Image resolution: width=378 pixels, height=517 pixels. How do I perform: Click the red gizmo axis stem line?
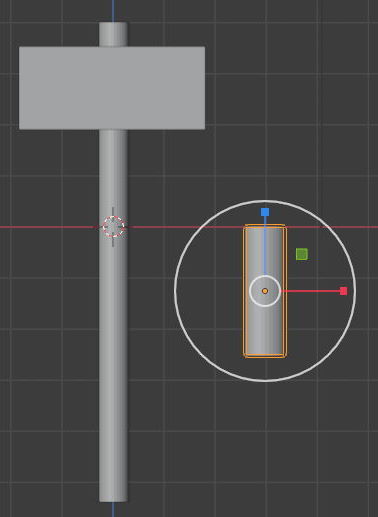pyautogui.click(x=310, y=291)
